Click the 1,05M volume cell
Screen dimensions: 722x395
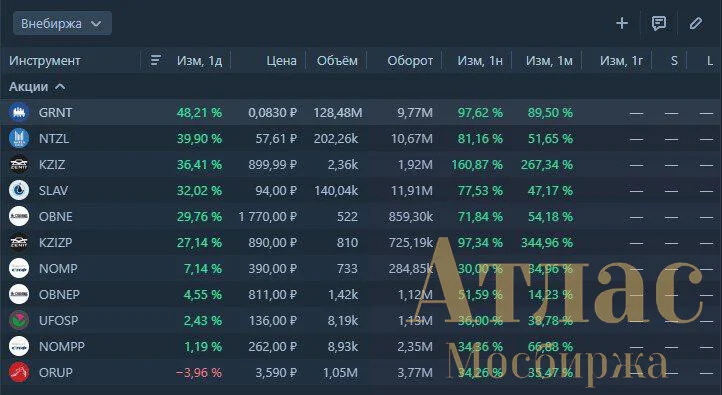pos(340,373)
